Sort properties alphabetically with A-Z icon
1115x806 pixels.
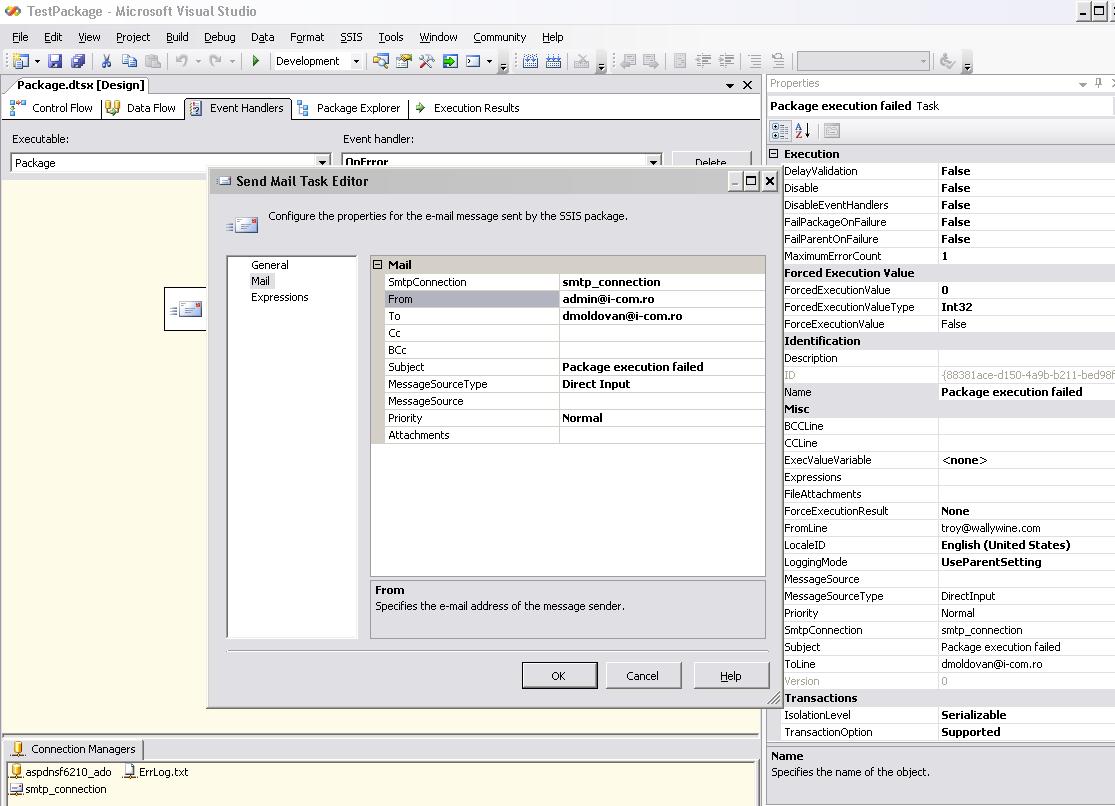tap(802, 131)
